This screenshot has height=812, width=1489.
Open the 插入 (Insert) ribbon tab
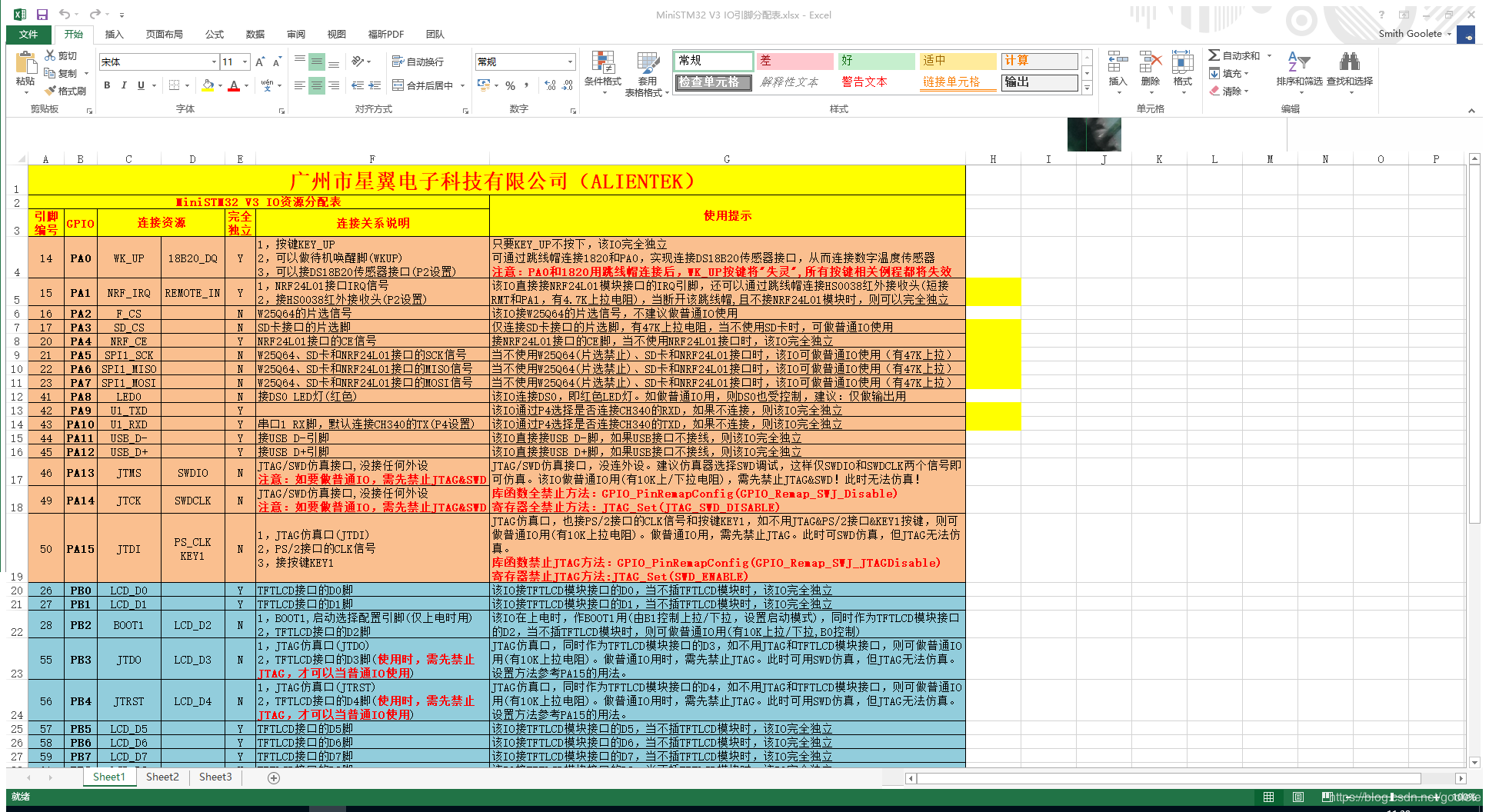(x=114, y=35)
